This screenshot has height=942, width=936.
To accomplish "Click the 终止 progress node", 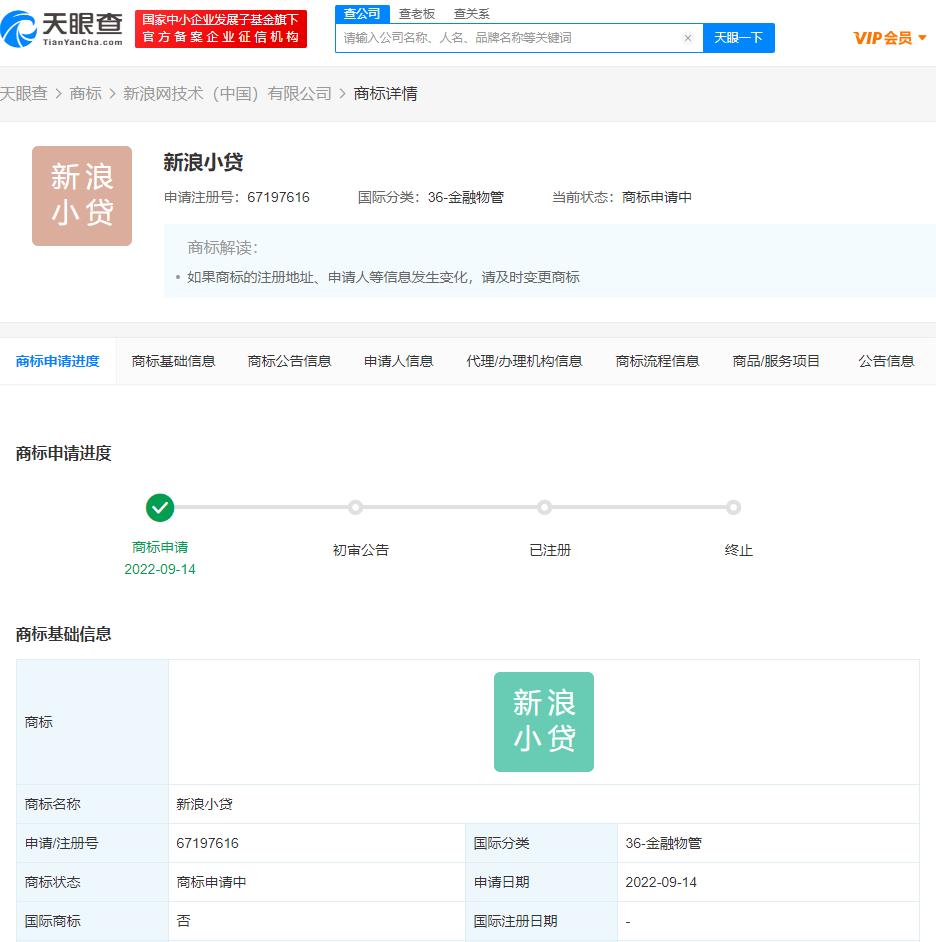I will pyautogui.click(x=734, y=508).
